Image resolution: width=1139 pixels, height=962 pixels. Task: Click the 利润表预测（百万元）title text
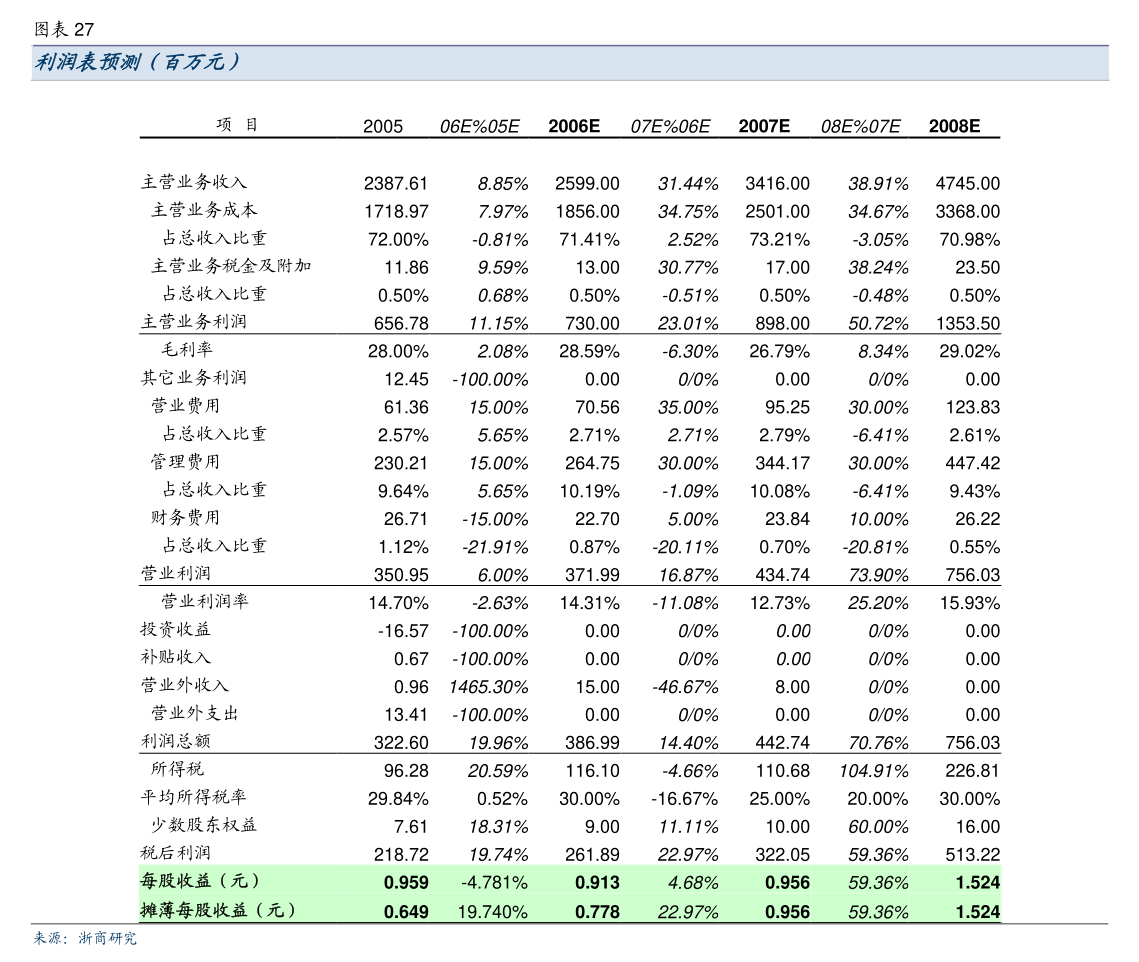[137, 63]
